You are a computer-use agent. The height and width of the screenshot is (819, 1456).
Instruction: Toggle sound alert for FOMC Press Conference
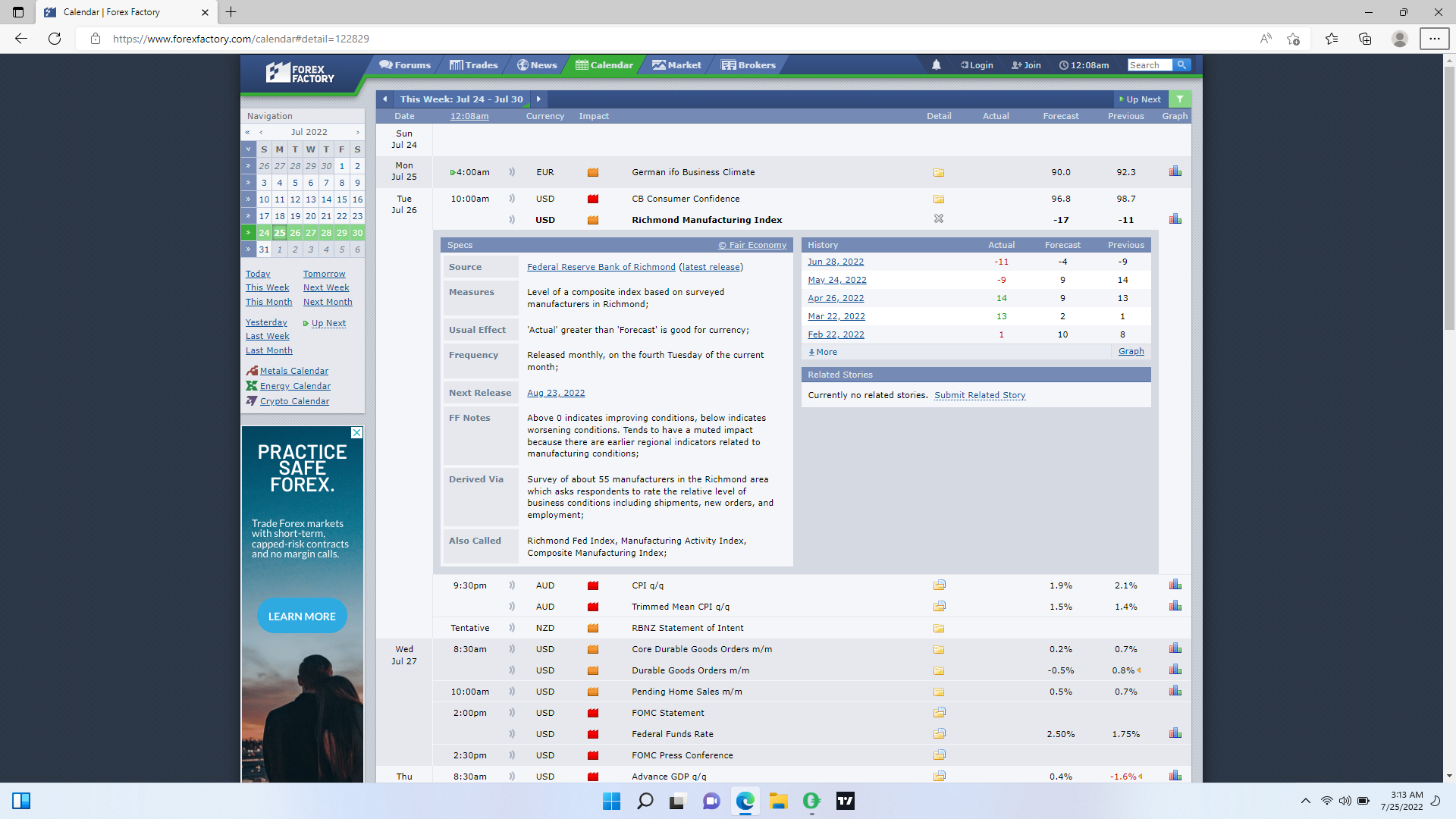512,755
